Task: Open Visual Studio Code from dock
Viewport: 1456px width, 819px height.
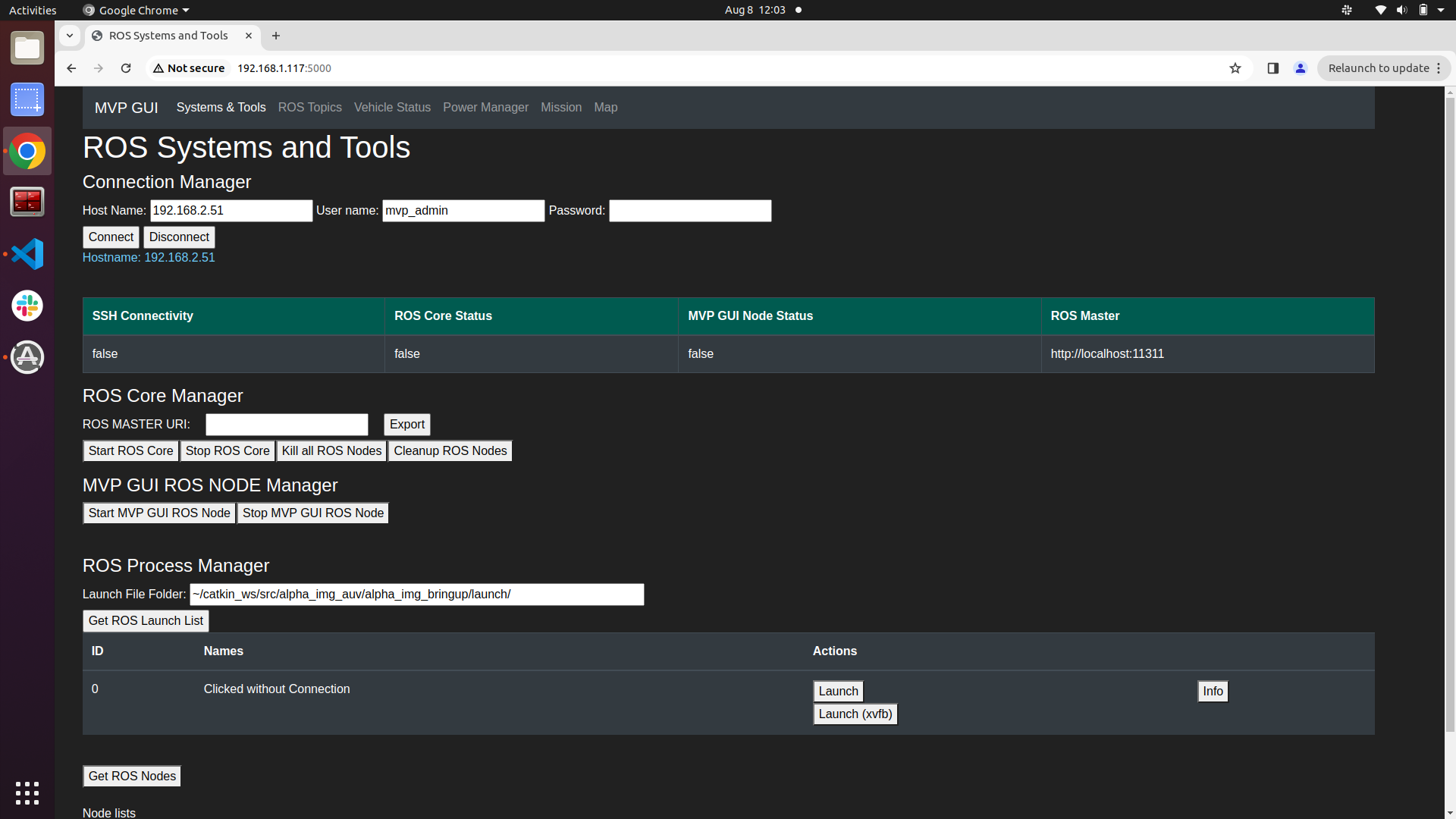Action: tap(27, 254)
